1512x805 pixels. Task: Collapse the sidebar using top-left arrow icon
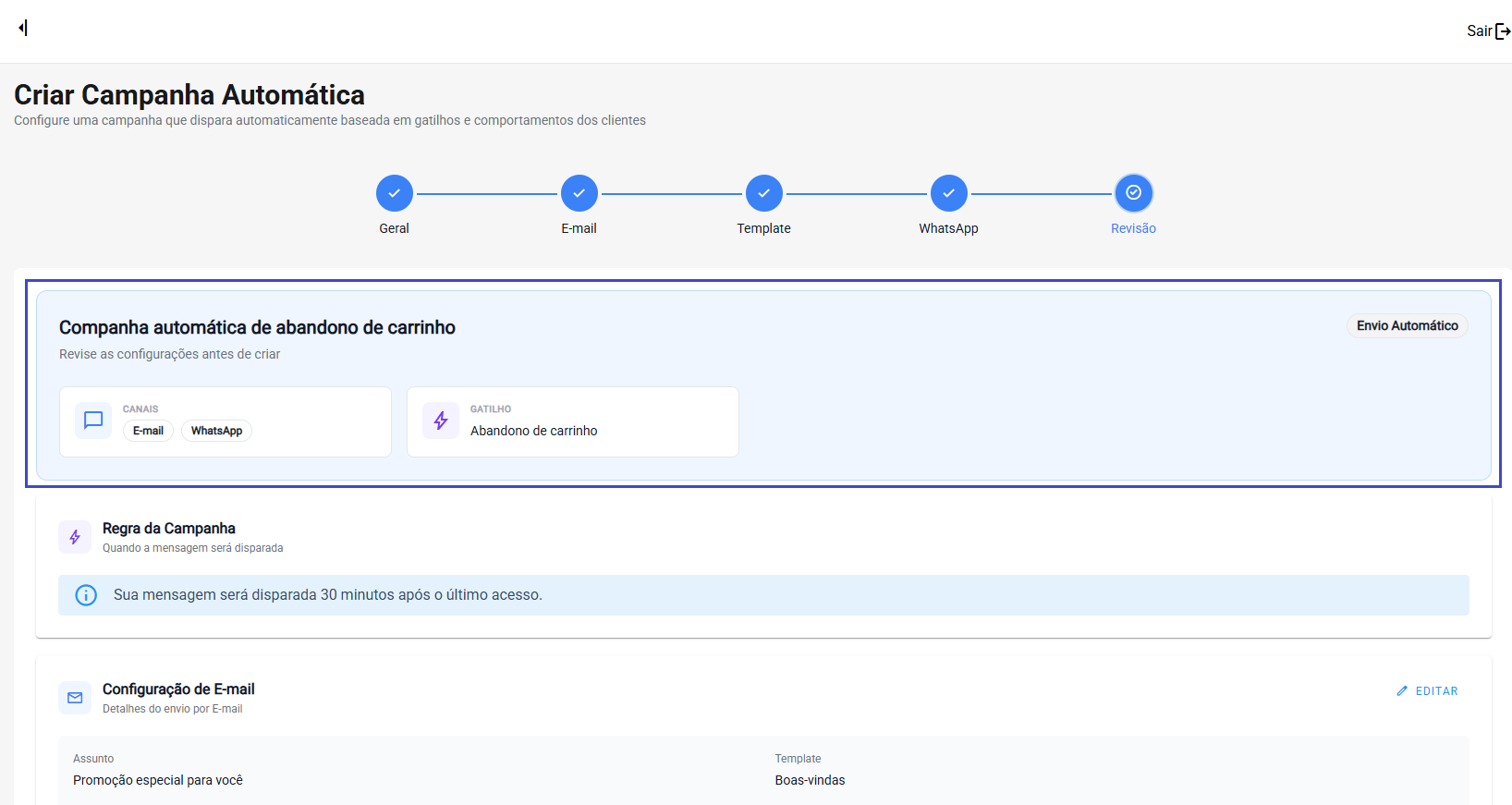23,28
